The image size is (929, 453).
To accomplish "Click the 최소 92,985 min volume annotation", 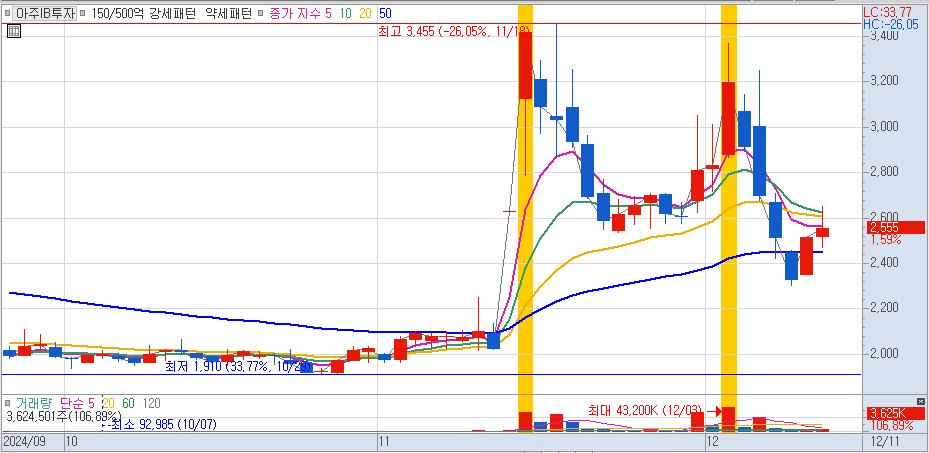I will pos(164,424).
